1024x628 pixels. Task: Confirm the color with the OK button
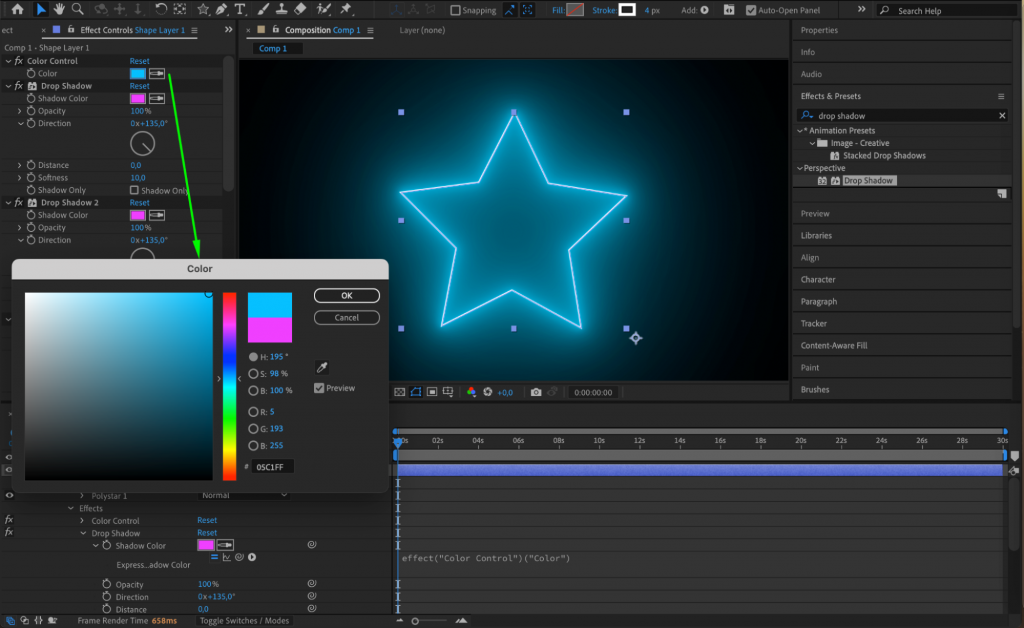[x=347, y=296]
